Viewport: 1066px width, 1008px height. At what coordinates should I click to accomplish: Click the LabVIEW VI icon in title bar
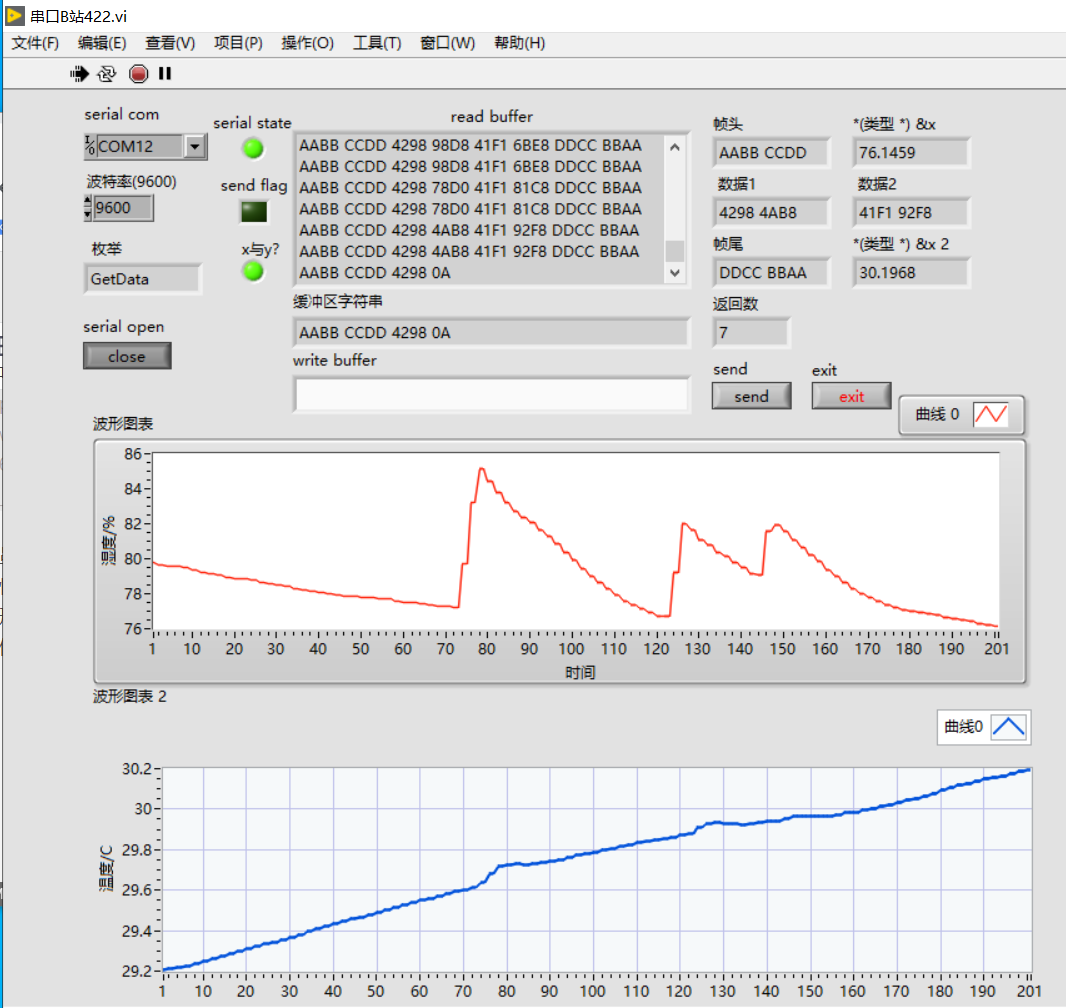[14, 15]
